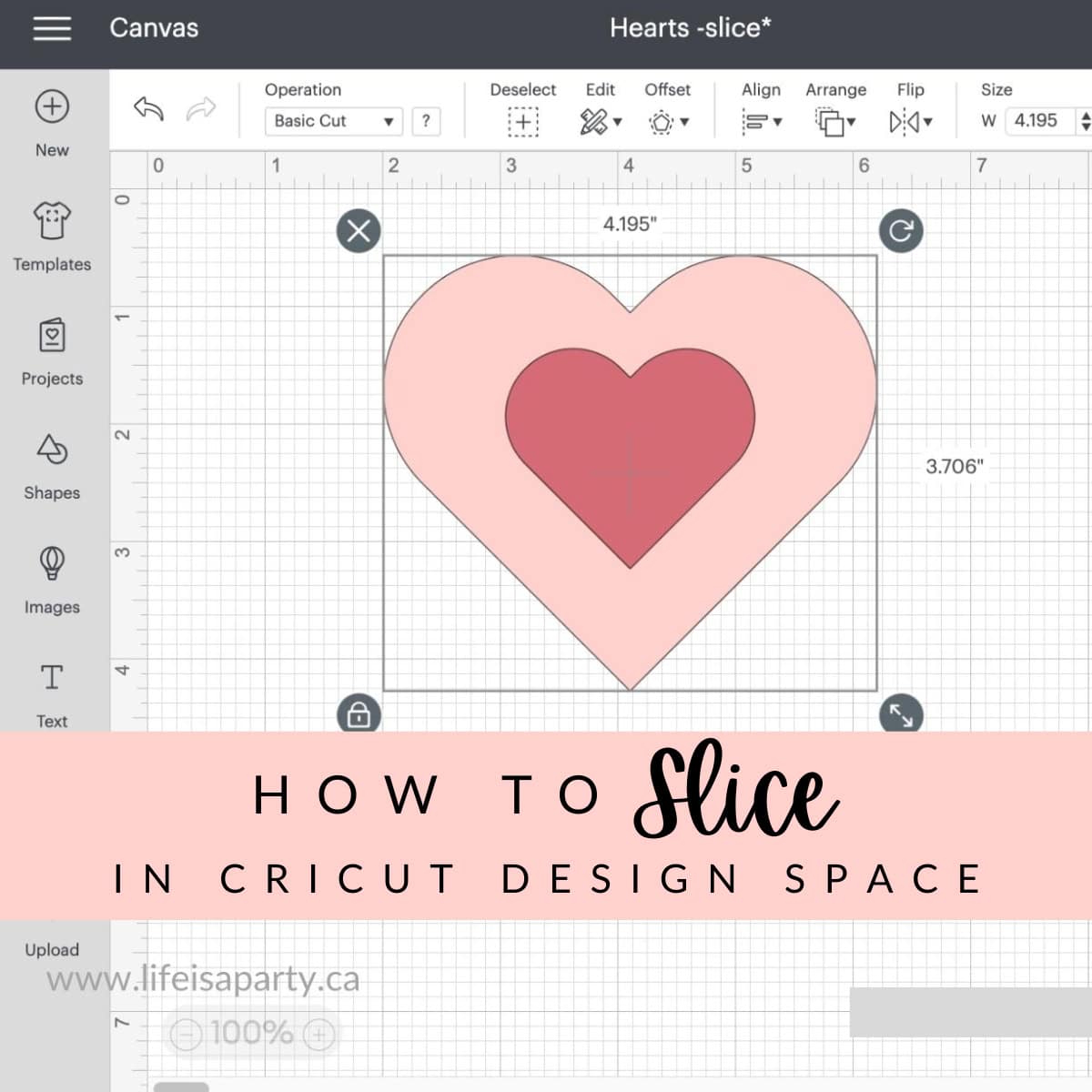Click the delete X handle on selection
This screenshot has height=1092, width=1092.
(x=359, y=230)
